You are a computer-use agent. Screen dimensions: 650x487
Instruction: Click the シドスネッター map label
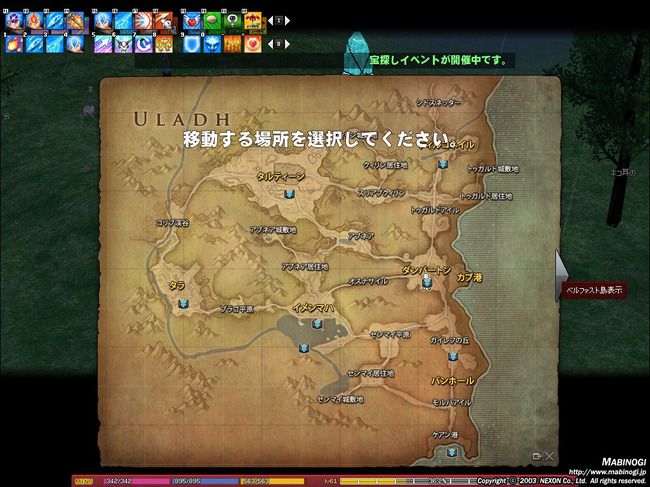pyautogui.click(x=438, y=102)
